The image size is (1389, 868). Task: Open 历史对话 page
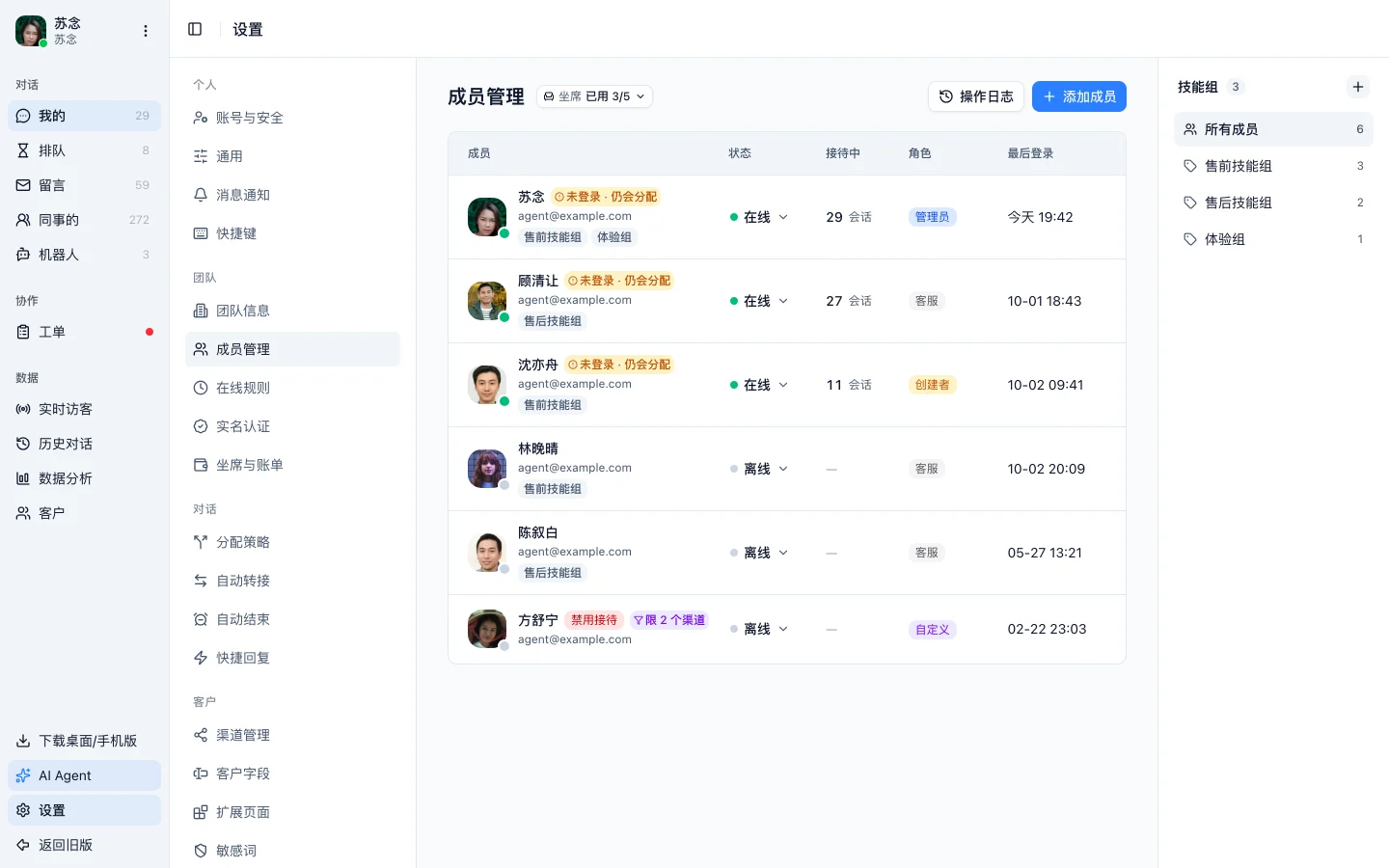tap(84, 444)
